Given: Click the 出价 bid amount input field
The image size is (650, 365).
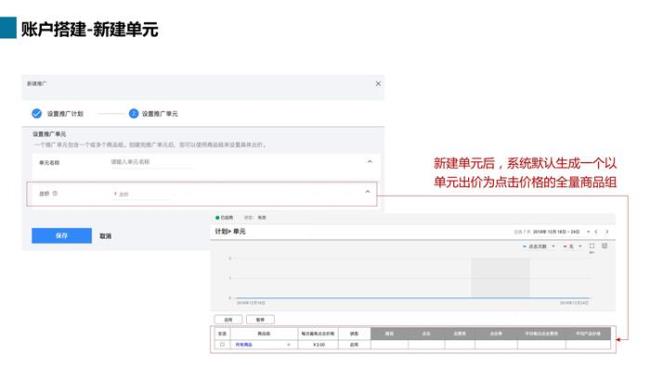Looking at the screenshot, I should [141, 194].
